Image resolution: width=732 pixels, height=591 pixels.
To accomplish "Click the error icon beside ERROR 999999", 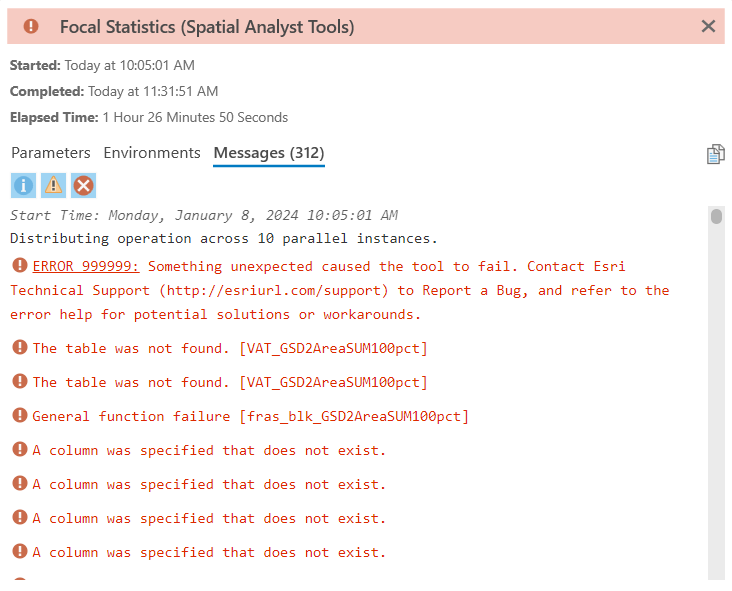I will (x=20, y=265).
